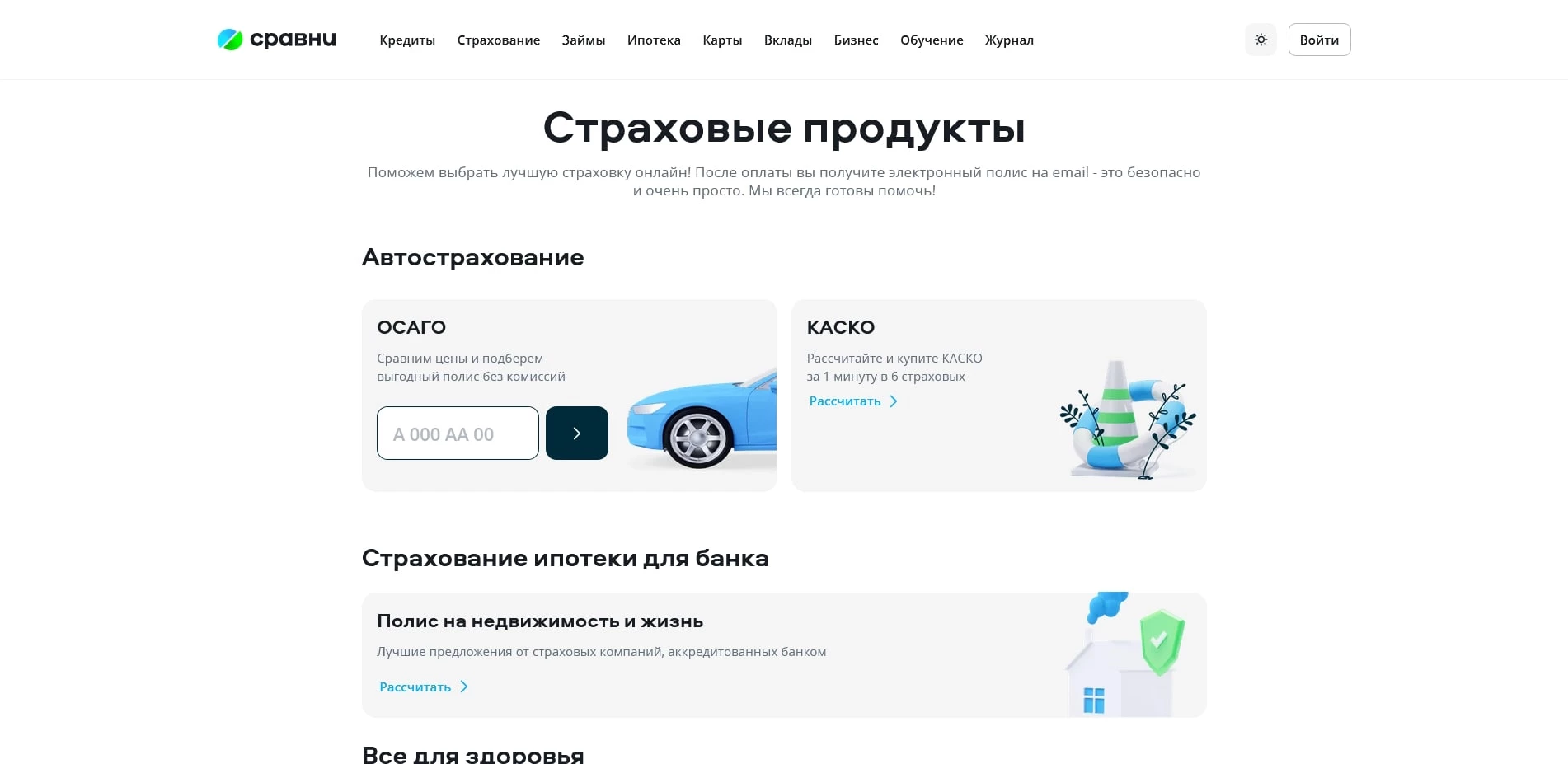
Task: Open the Бизнес navigation item
Action: 856,40
